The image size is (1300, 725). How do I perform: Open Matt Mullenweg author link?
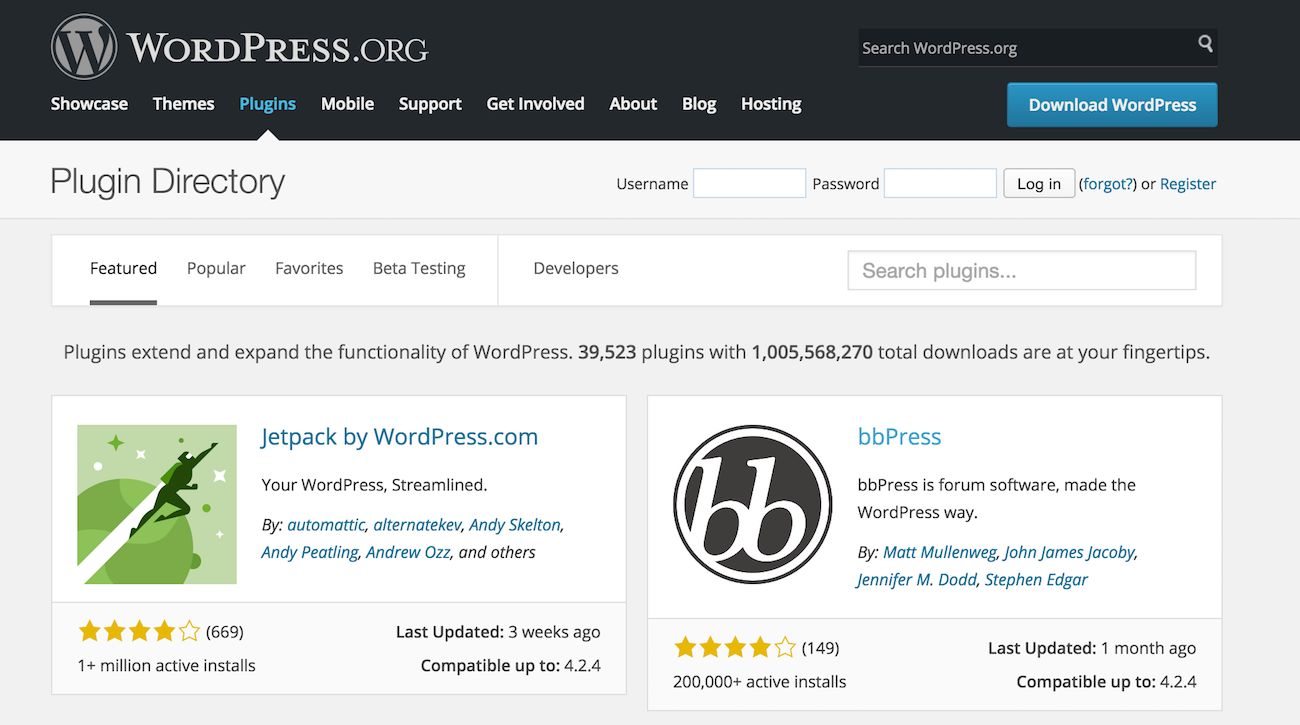tap(939, 552)
